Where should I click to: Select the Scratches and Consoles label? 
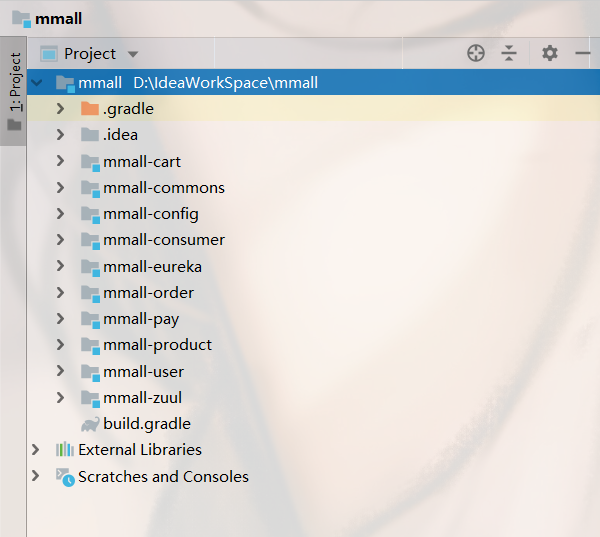point(163,477)
